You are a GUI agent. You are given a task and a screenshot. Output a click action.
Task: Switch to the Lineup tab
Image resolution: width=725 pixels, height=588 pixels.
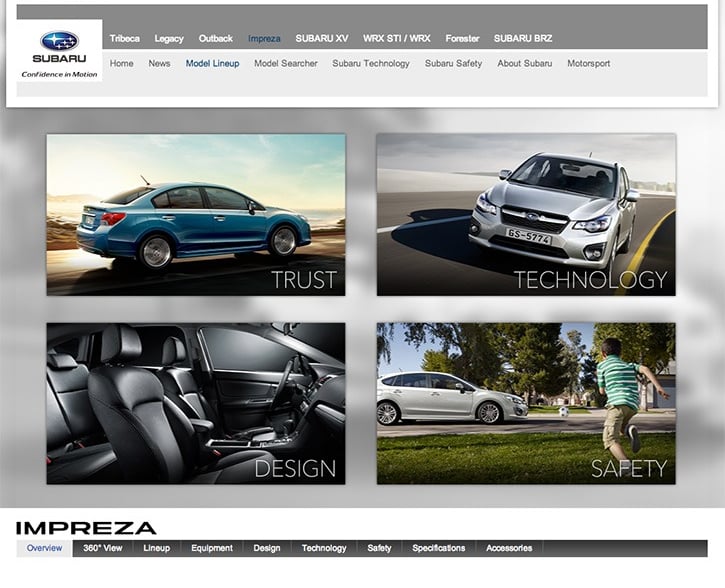click(157, 548)
